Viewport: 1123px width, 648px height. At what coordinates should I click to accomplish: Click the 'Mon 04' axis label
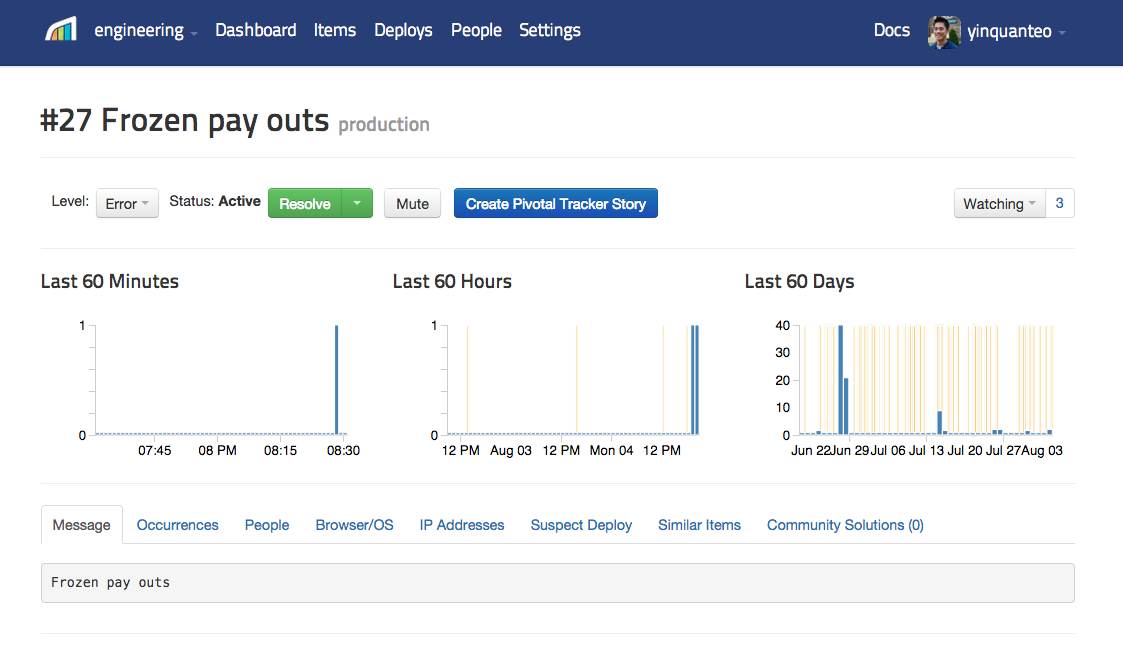612,450
